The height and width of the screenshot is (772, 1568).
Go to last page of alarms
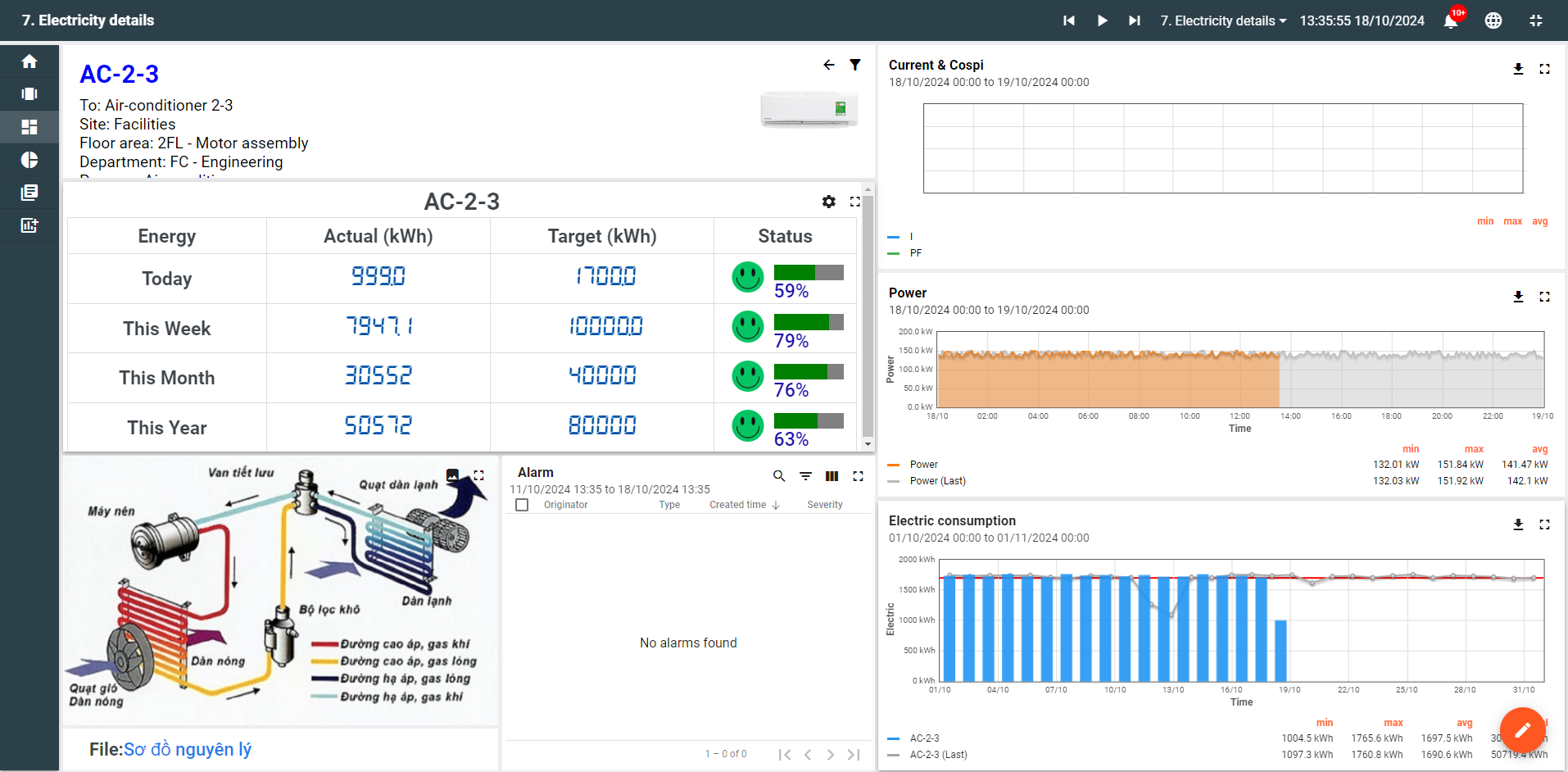(854, 755)
